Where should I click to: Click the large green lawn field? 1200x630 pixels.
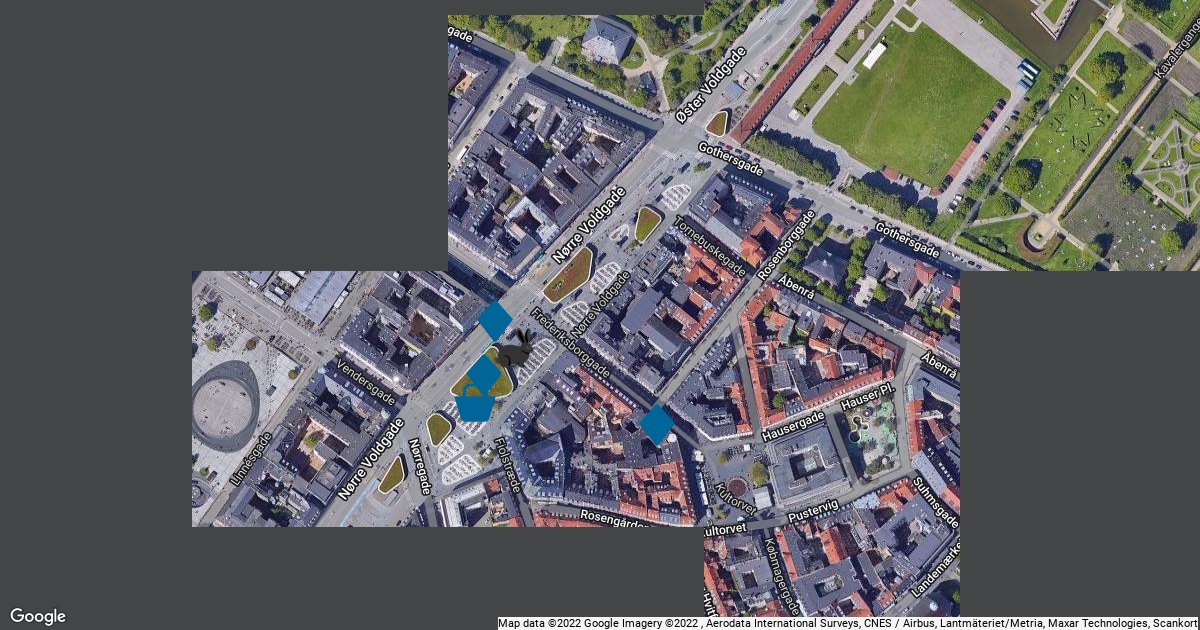tap(910, 104)
